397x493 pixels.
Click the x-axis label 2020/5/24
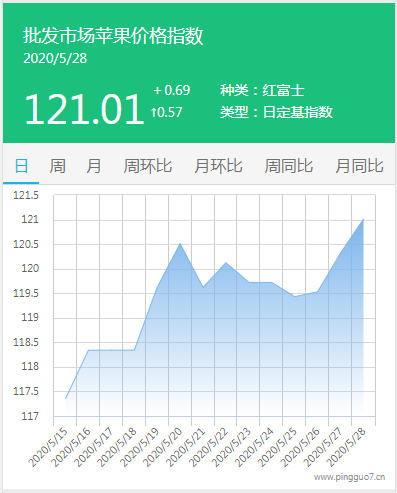tap(255, 448)
